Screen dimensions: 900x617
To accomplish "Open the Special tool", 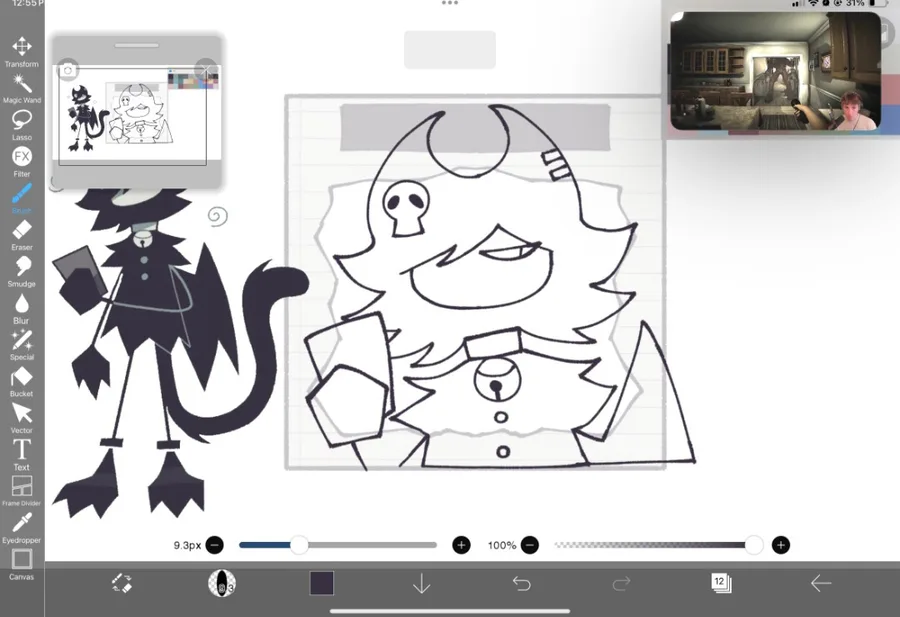I will (22, 345).
